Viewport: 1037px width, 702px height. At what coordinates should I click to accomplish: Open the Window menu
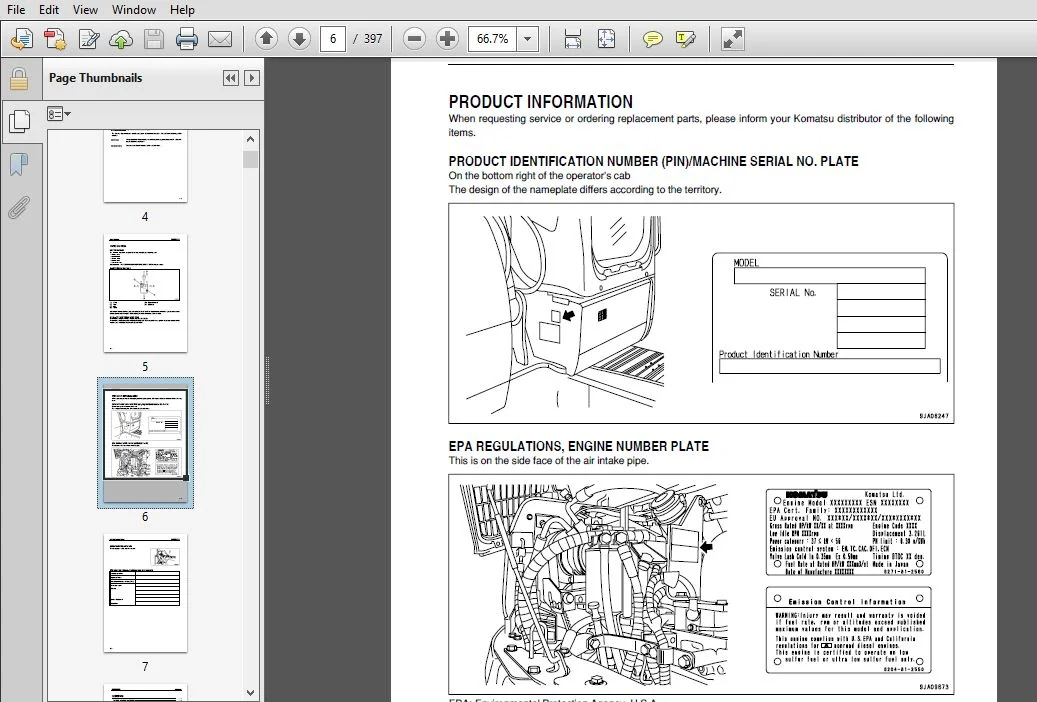[x=134, y=10]
